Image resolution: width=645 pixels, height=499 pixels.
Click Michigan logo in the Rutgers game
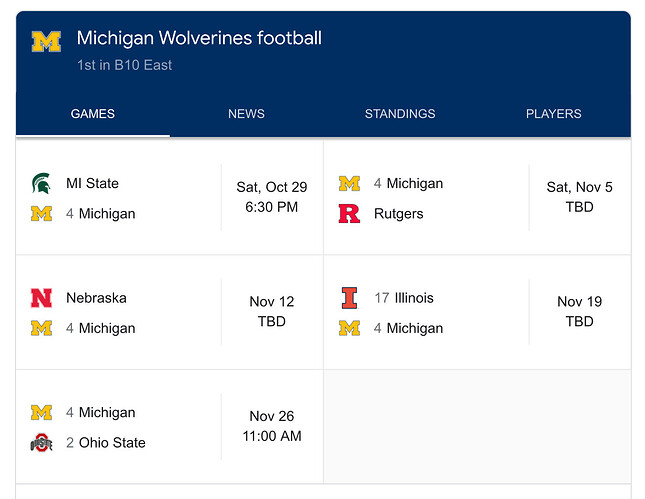[x=349, y=183]
